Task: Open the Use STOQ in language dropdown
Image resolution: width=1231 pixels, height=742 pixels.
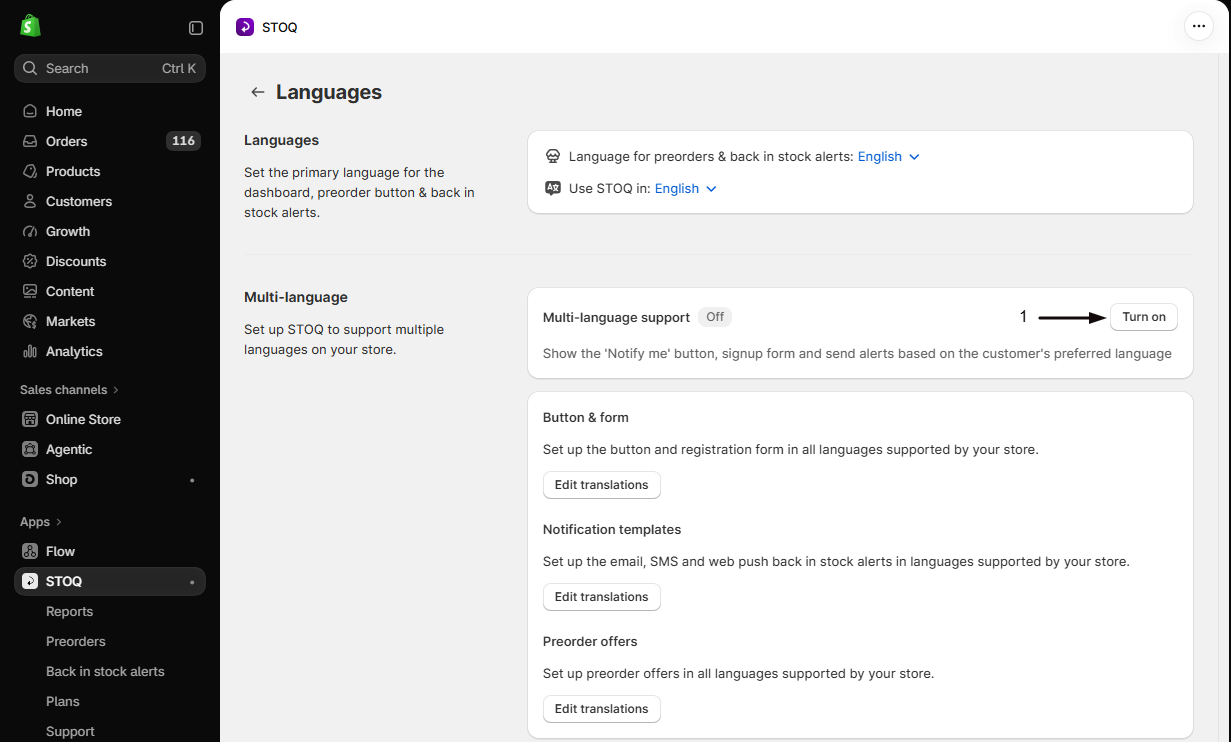Action: point(686,188)
